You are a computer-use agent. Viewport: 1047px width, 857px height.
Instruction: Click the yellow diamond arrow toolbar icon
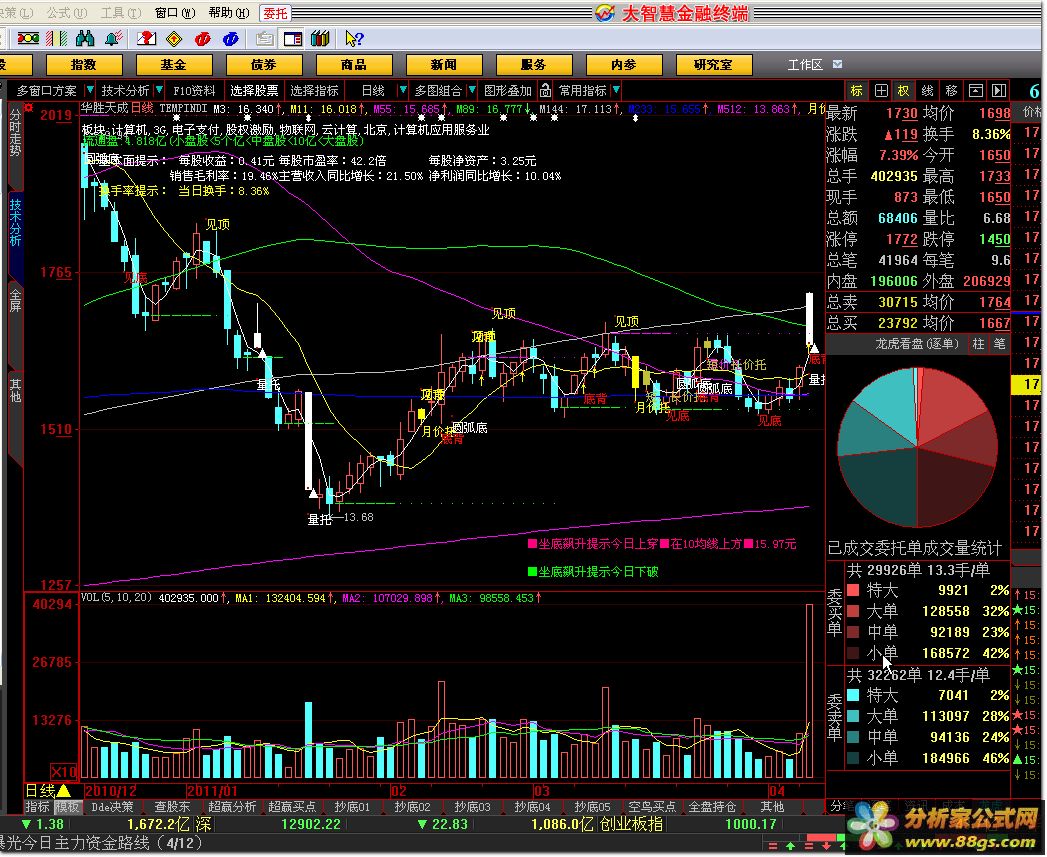[x=174, y=39]
